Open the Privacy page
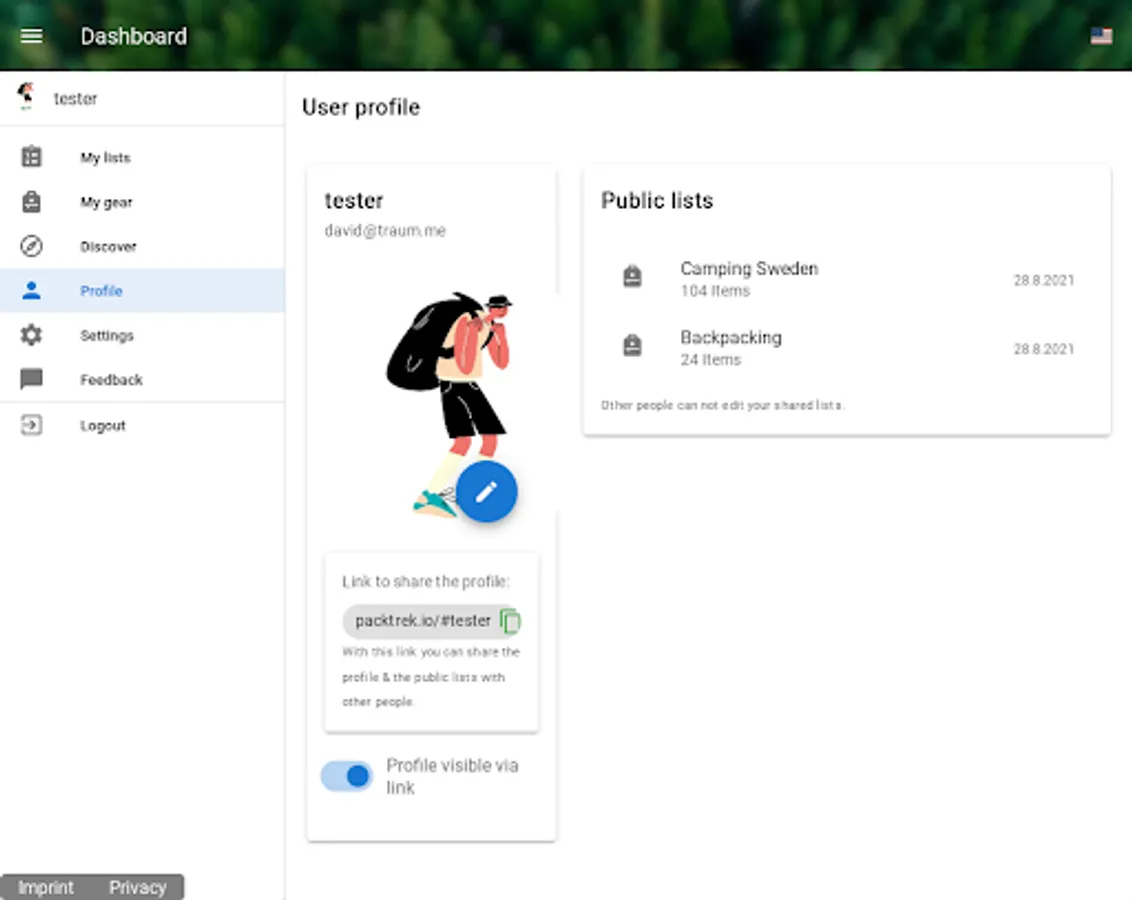 pyautogui.click(x=138, y=887)
